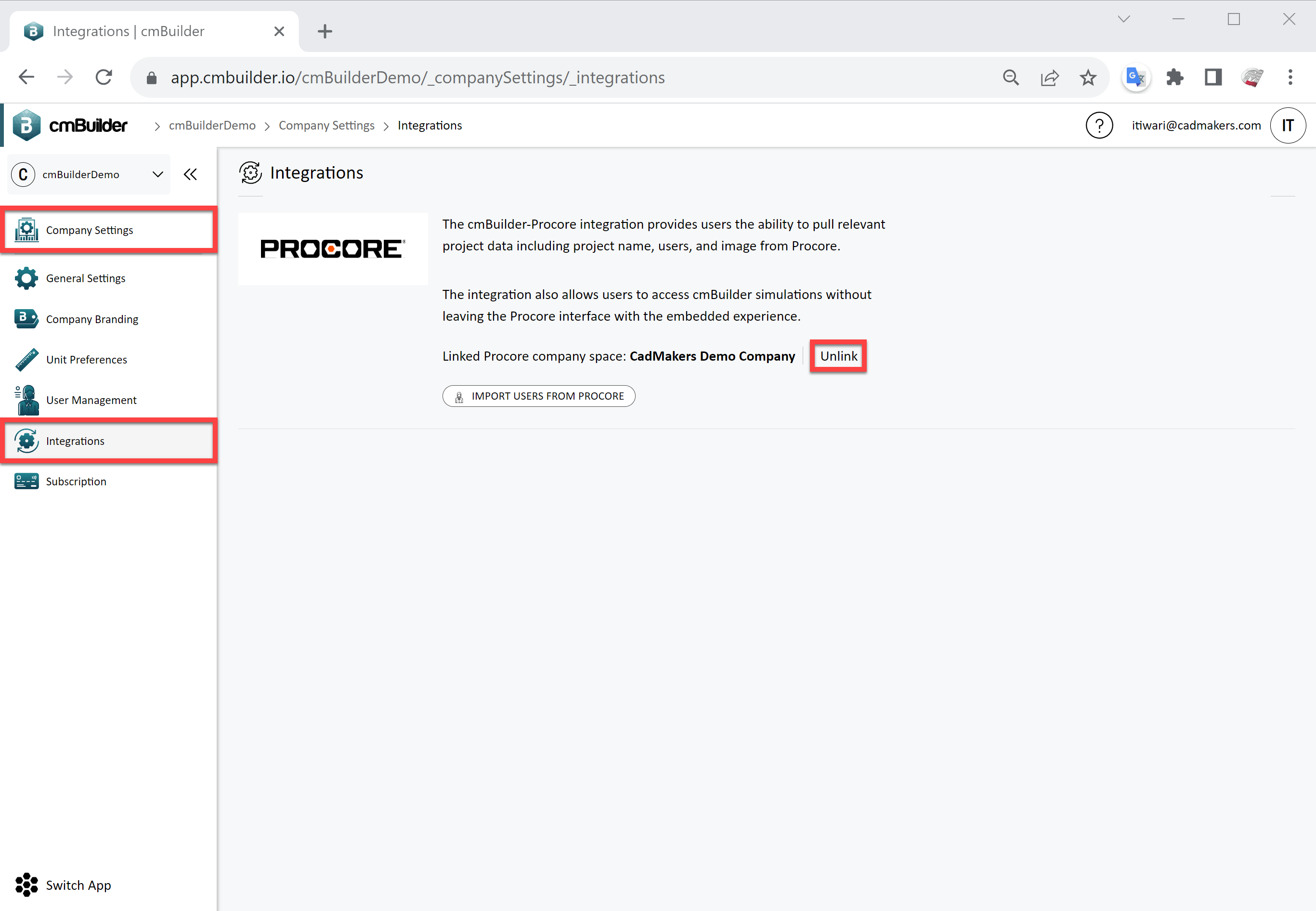1316x911 pixels.
Task: Click the Integrations page heading icon
Action: pyautogui.click(x=250, y=172)
